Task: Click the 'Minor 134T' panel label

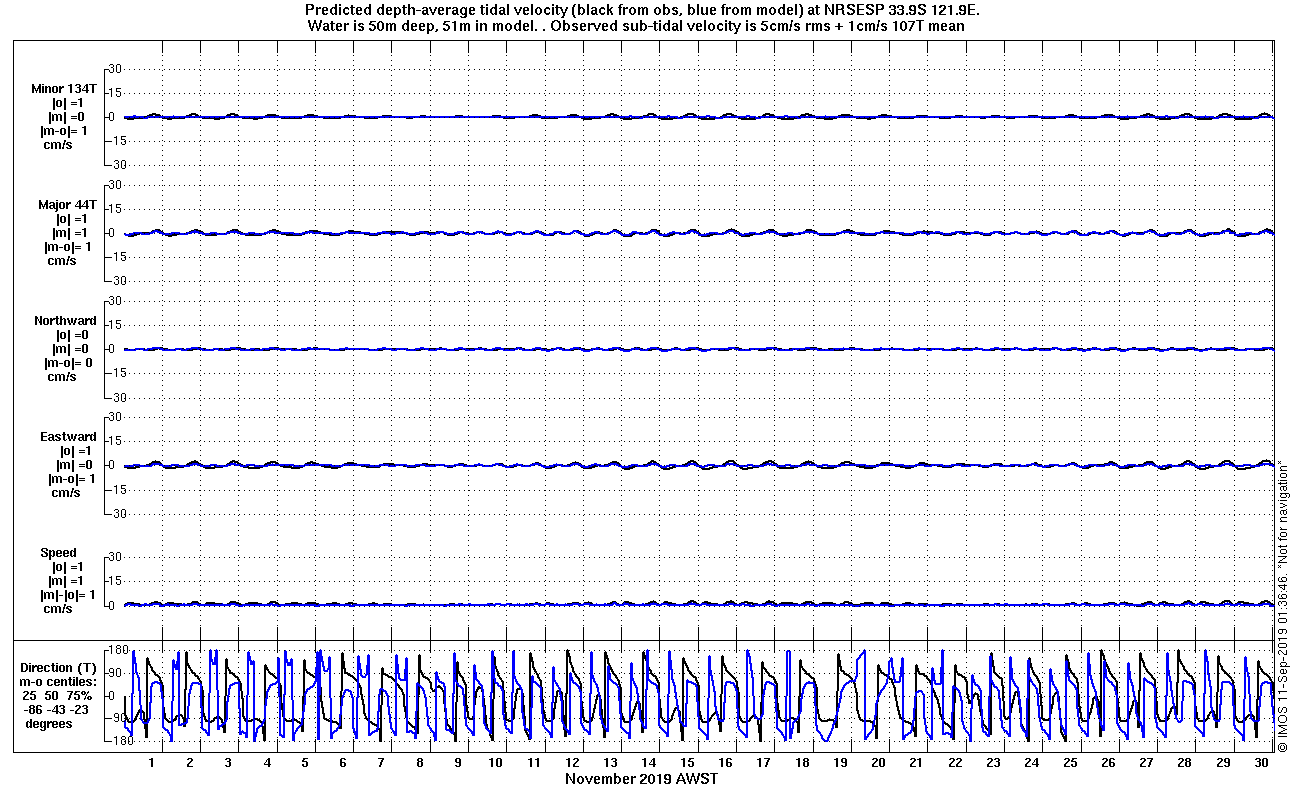Action: [64, 88]
